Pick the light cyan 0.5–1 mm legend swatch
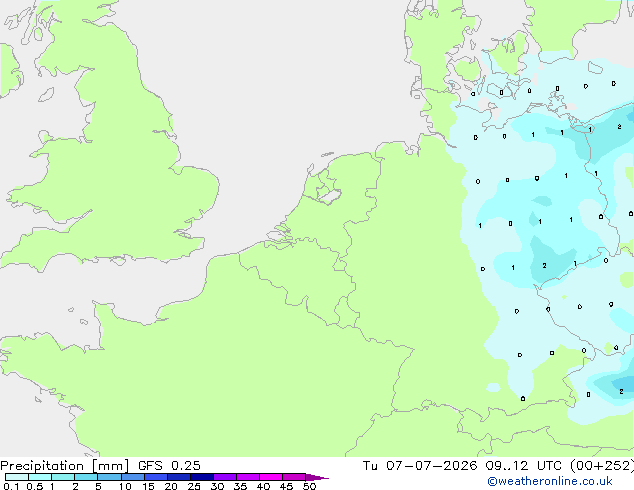The width and height of the screenshot is (634, 490). (40, 477)
